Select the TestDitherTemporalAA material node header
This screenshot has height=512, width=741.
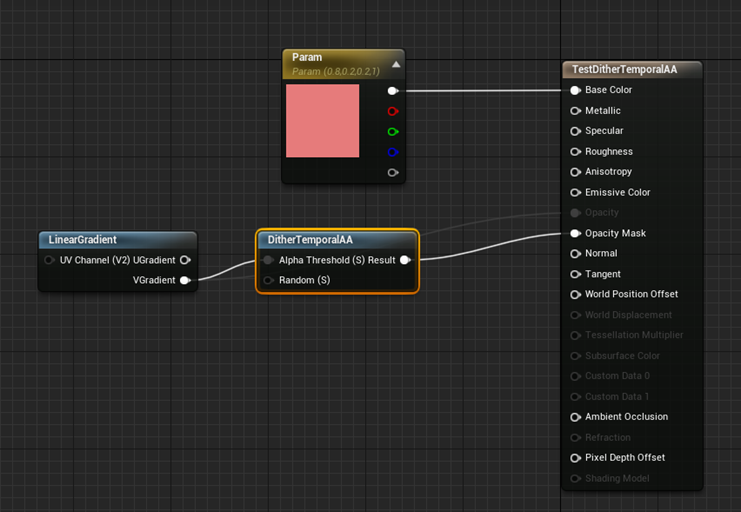(632, 69)
